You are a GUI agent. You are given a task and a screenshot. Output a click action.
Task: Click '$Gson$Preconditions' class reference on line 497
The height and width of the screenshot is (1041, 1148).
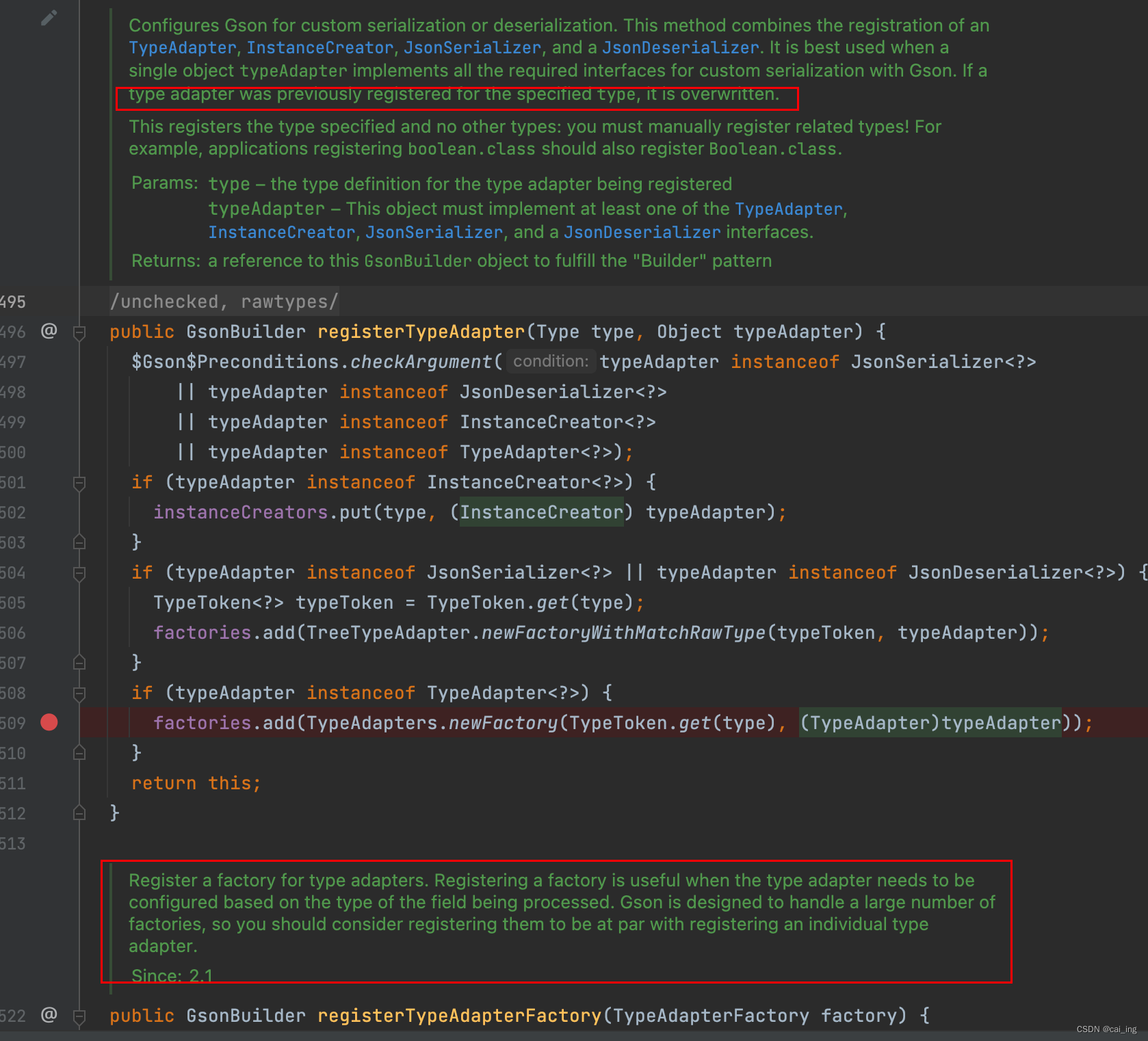click(x=235, y=362)
